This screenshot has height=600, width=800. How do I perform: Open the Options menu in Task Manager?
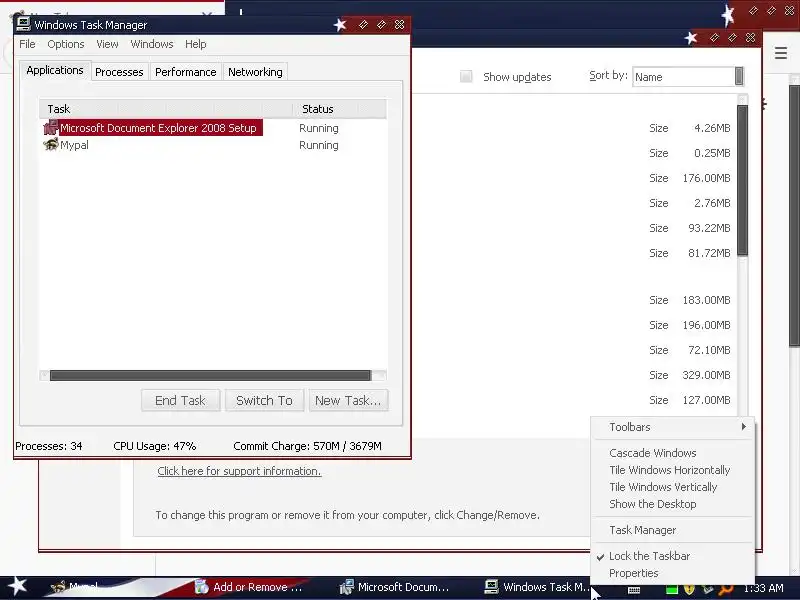point(66,44)
